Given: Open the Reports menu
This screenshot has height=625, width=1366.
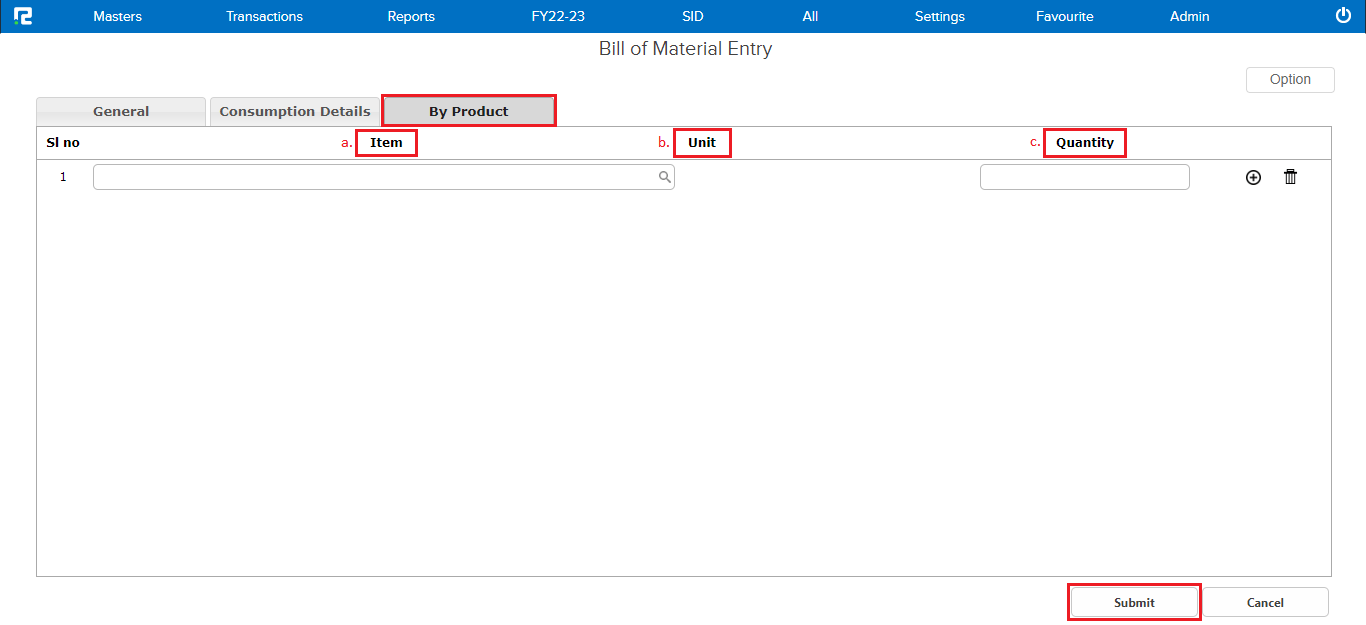Looking at the screenshot, I should pos(411,16).
